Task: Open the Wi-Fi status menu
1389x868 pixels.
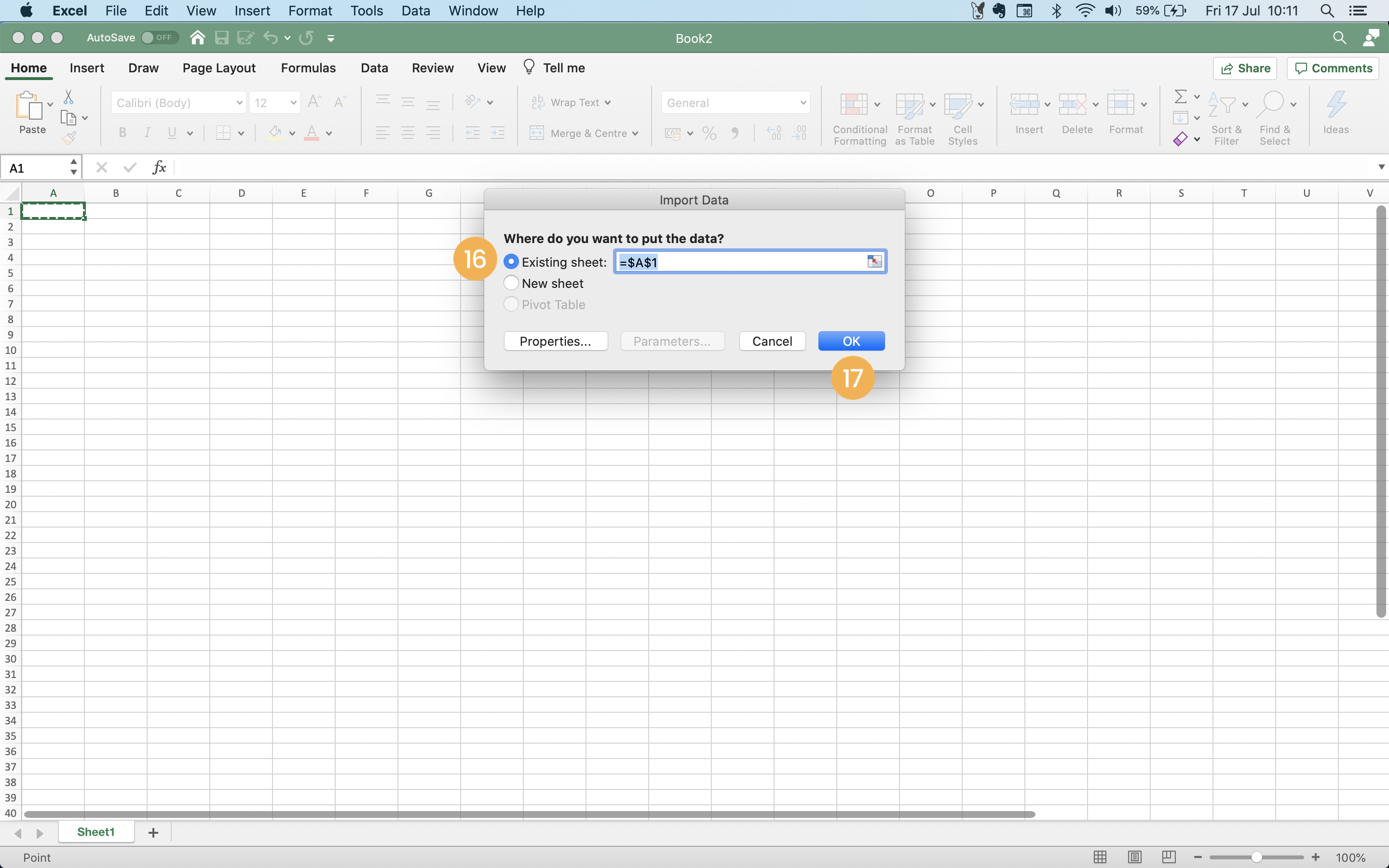Action: pyautogui.click(x=1084, y=11)
